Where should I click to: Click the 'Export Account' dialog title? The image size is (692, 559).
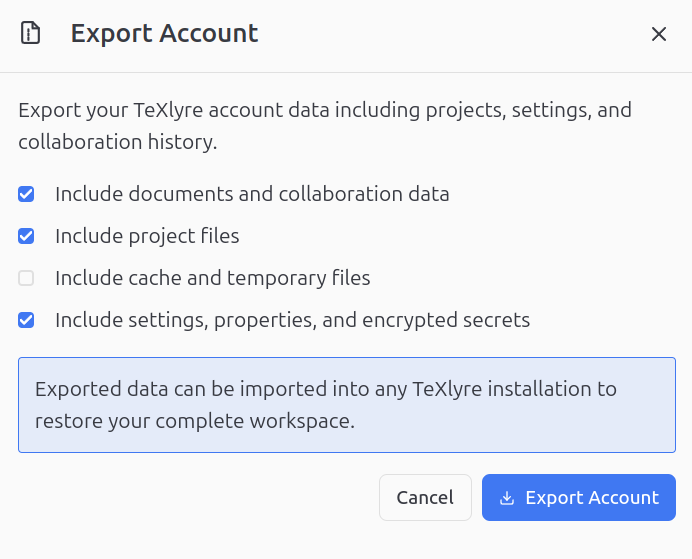click(x=164, y=34)
